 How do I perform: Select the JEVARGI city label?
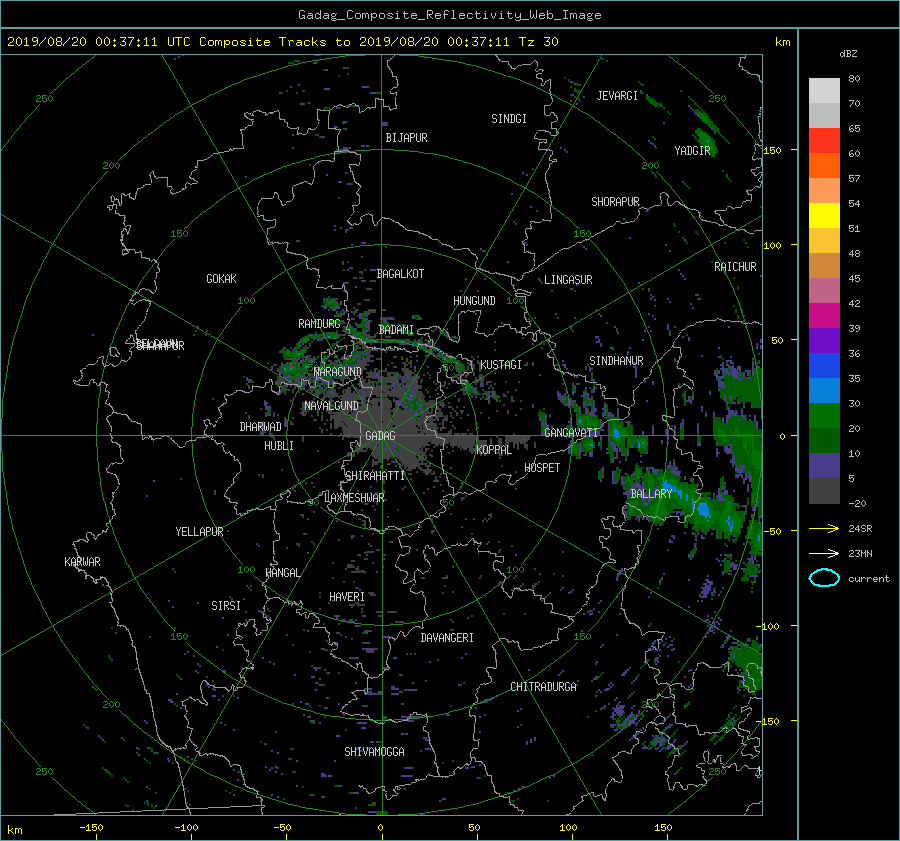pos(617,96)
